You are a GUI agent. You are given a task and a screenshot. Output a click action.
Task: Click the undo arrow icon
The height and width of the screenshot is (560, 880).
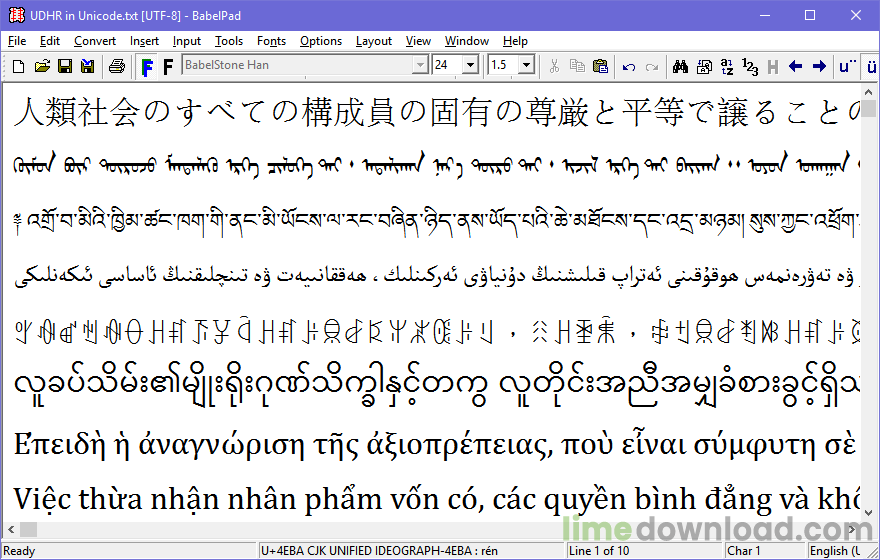[628, 66]
